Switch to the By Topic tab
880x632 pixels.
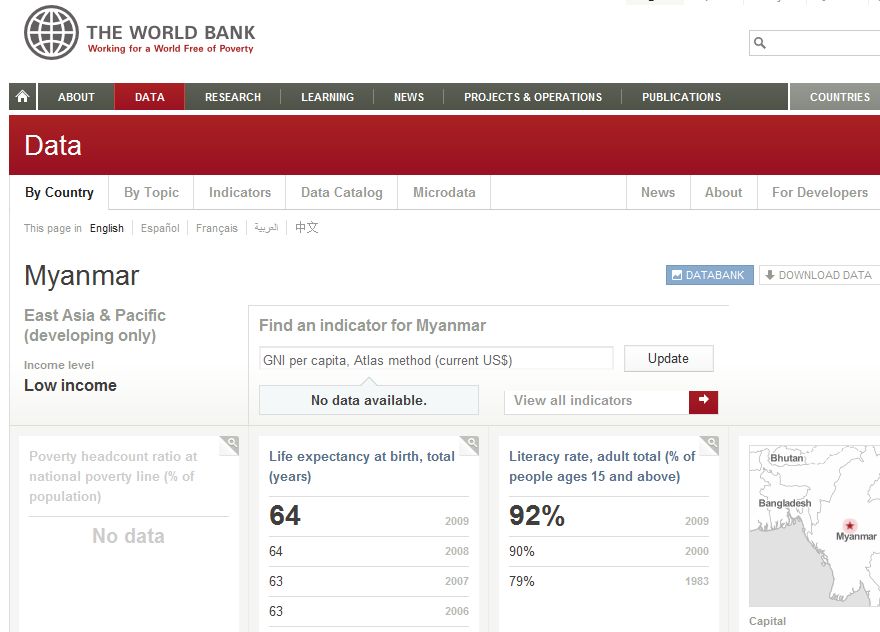[151, 193]
